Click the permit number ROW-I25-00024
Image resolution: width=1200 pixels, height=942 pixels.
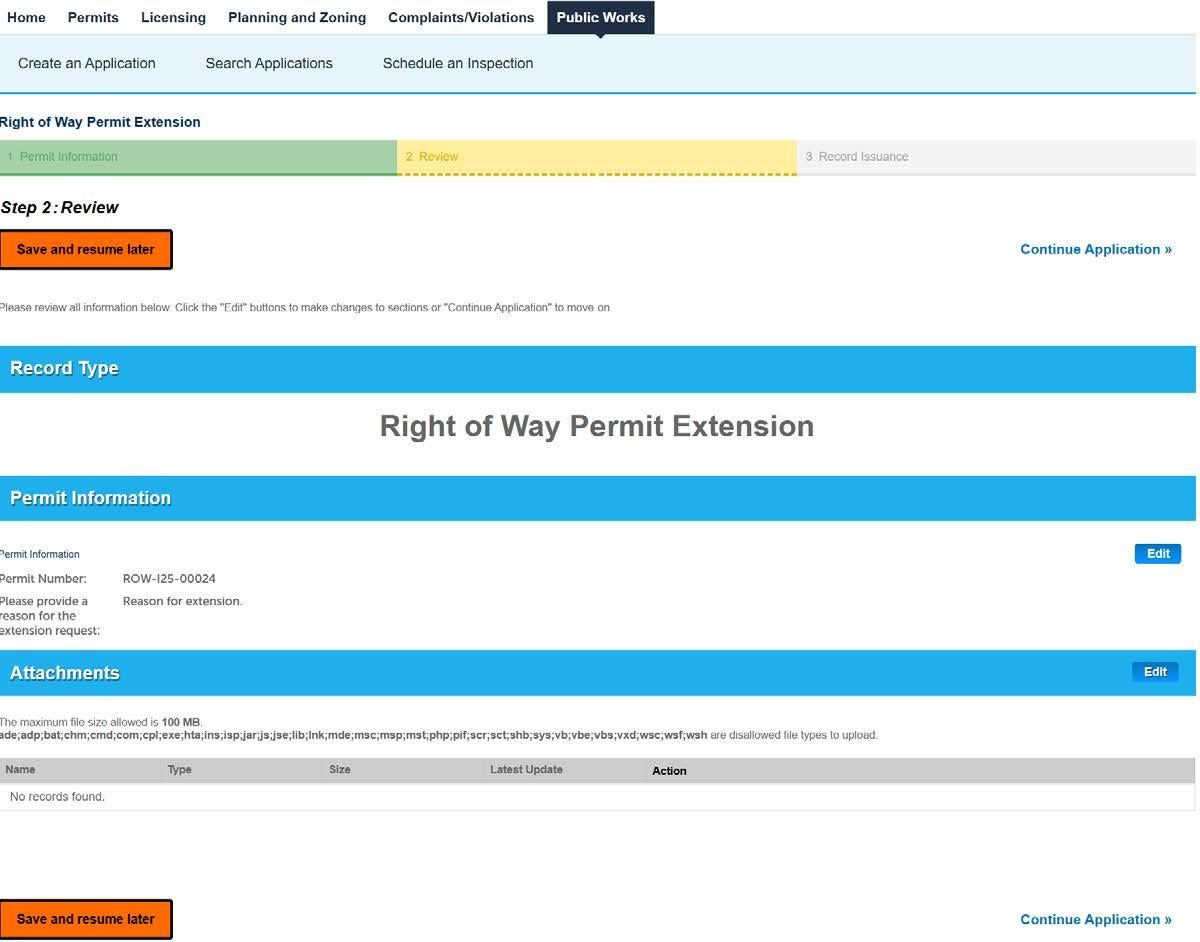169,578
